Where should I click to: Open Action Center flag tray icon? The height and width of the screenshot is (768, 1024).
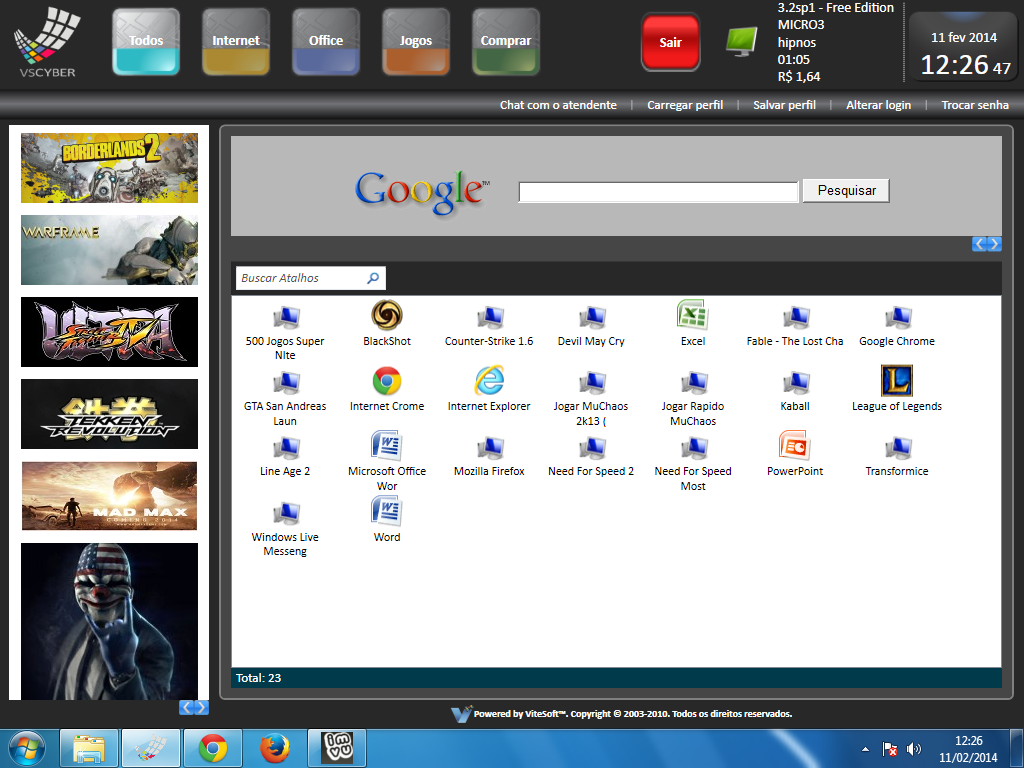(889, 749)
